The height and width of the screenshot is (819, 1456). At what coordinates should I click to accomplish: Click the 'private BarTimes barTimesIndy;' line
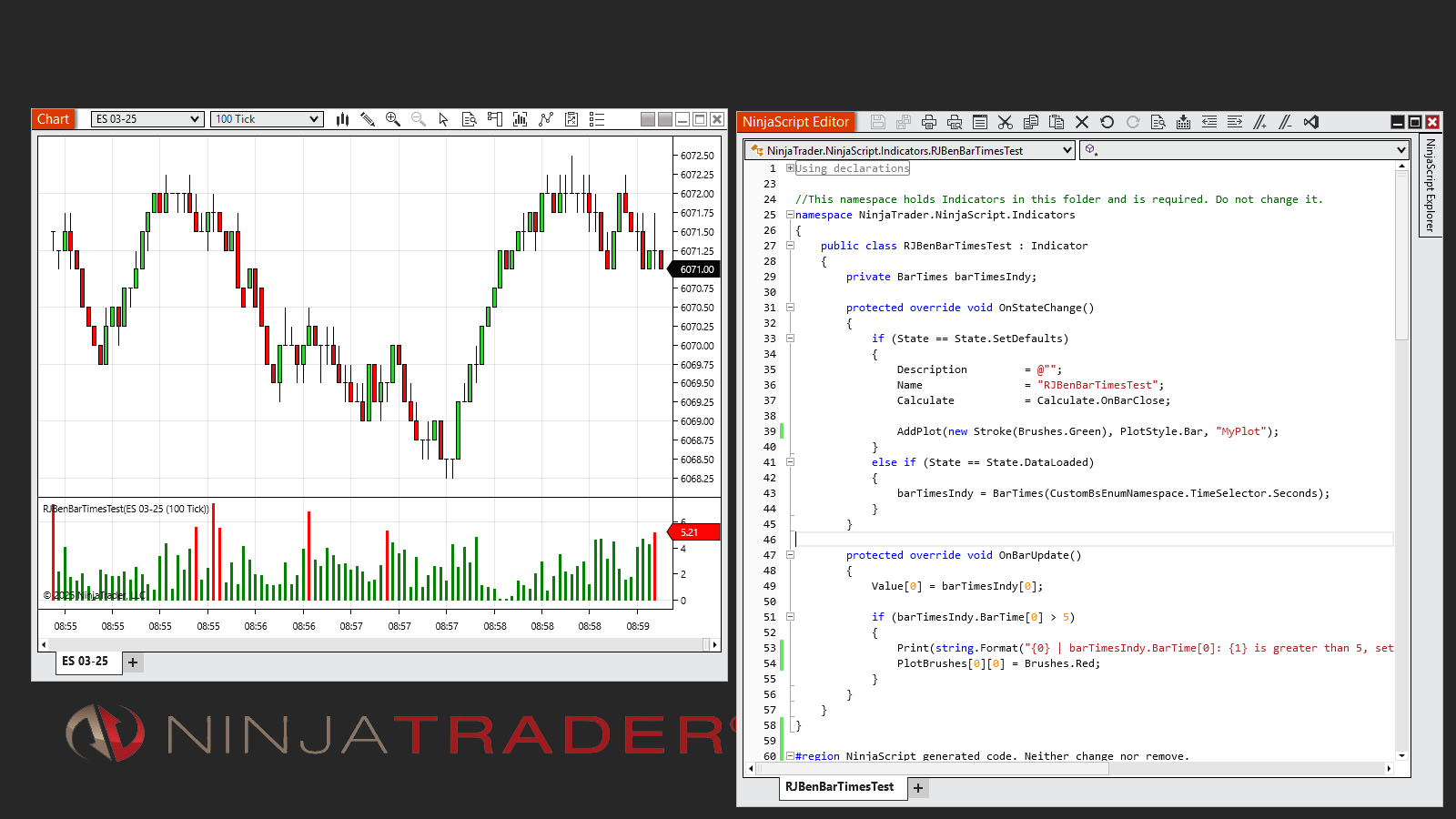pos(941,277)
